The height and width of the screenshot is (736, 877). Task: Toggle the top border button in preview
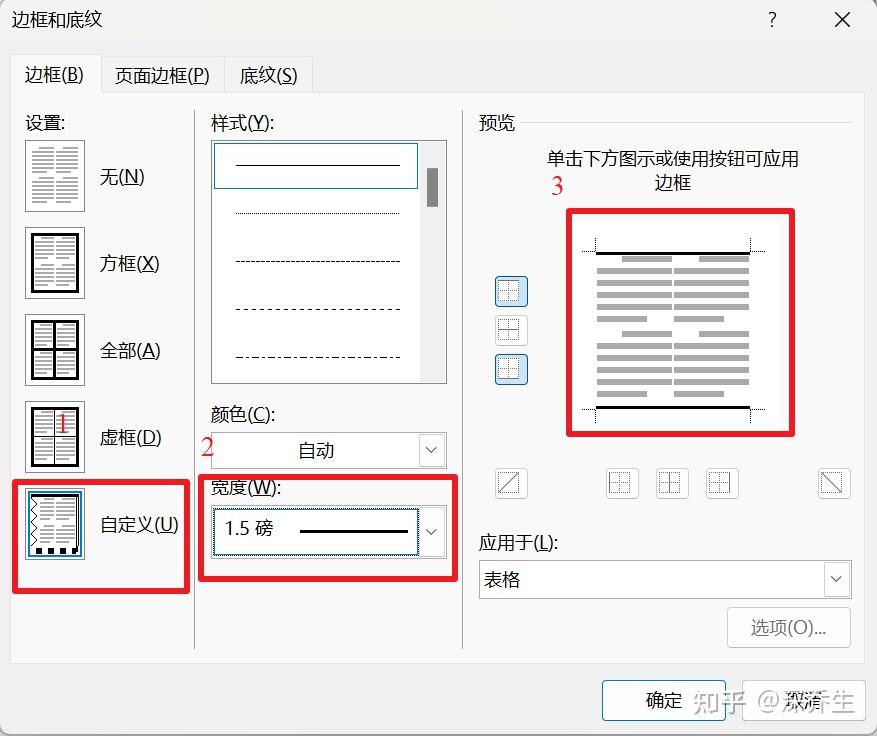511,291
